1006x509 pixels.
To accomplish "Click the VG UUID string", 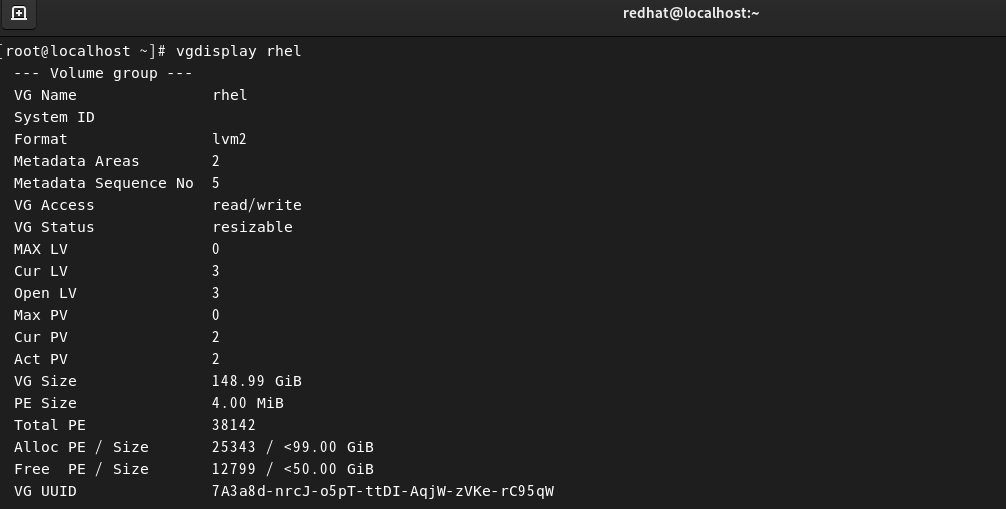I will tap(382, 491).
